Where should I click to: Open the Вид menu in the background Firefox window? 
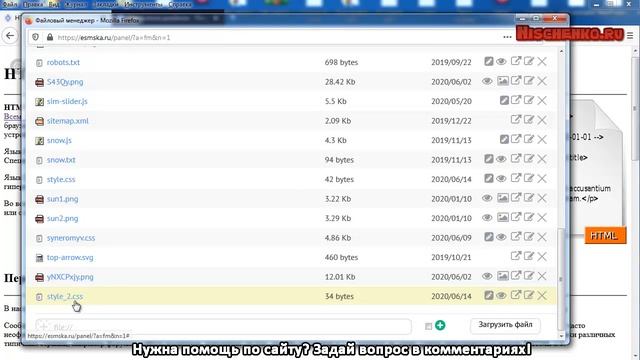(54, 4)
